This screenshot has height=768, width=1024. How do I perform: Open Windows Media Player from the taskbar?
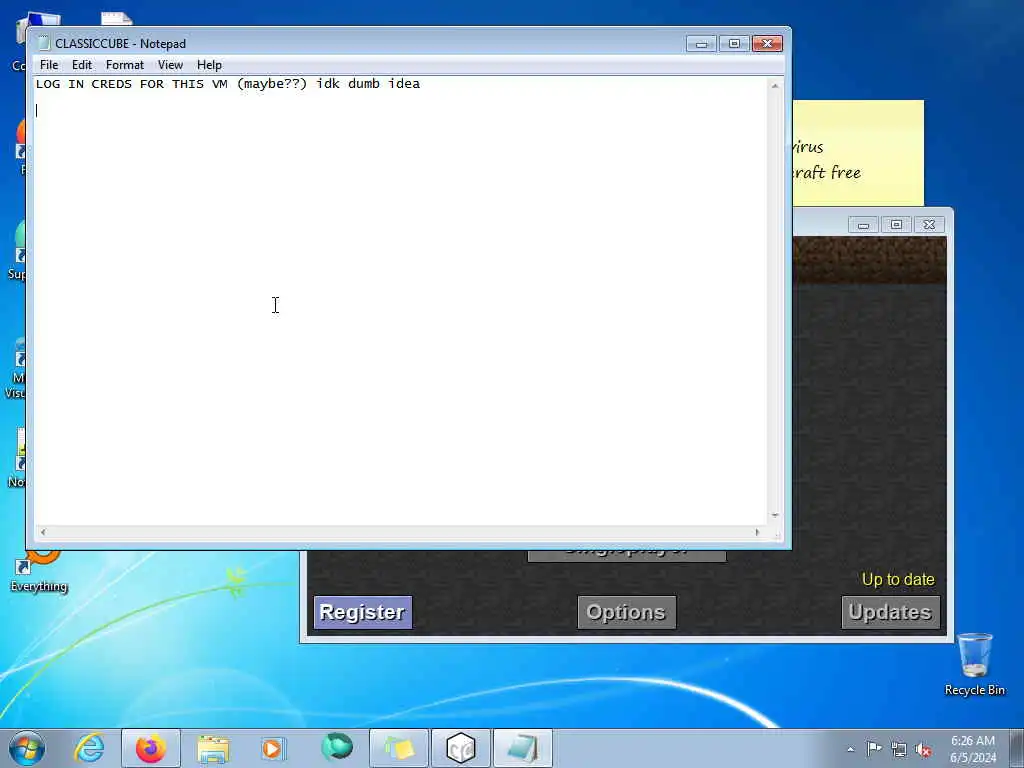(x=272, y=748)
